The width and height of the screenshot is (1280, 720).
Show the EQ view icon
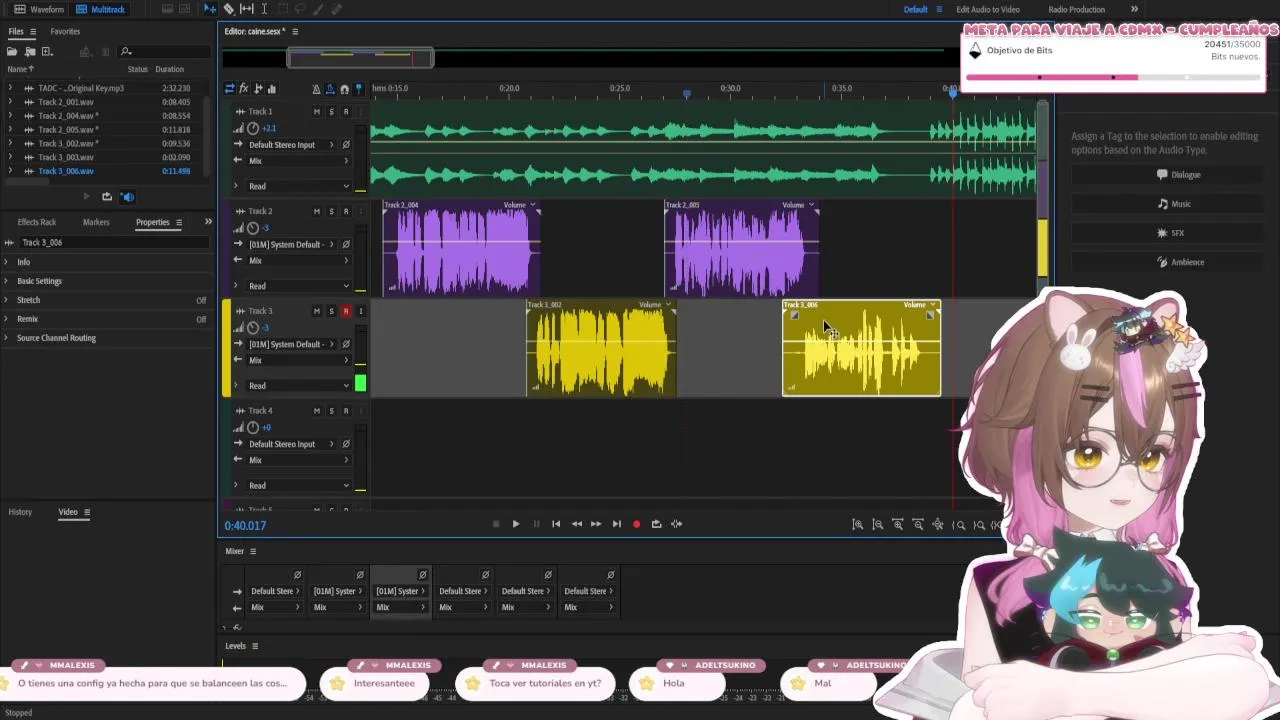tap(271, 89)
